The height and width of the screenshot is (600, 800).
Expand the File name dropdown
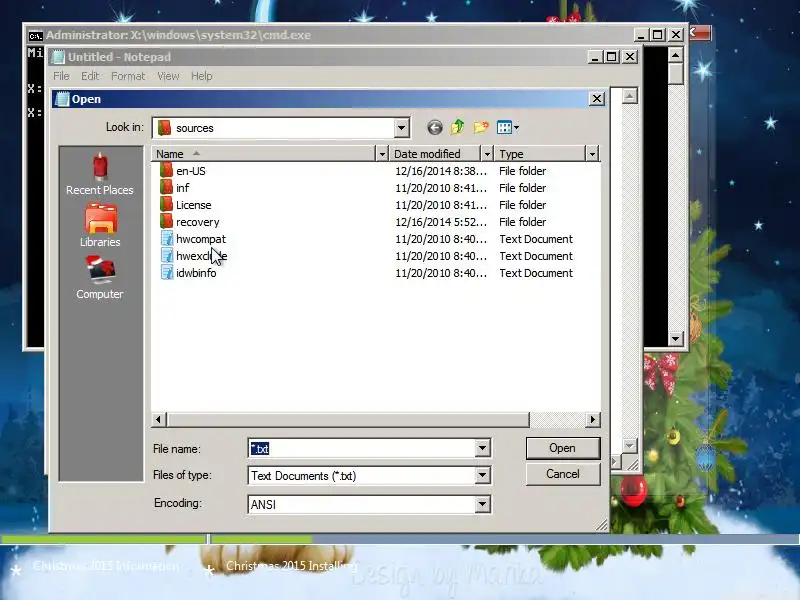tap(482, 448)
